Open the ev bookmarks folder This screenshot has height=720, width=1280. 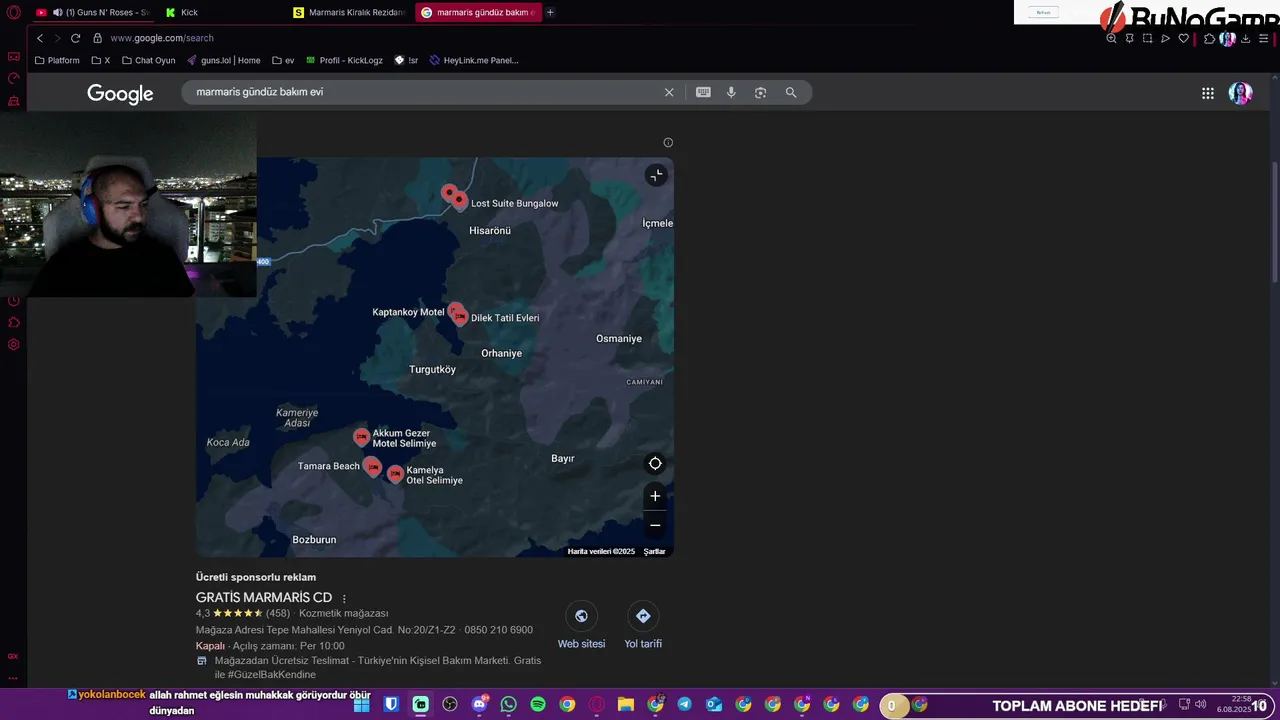[x=283, y=60]
